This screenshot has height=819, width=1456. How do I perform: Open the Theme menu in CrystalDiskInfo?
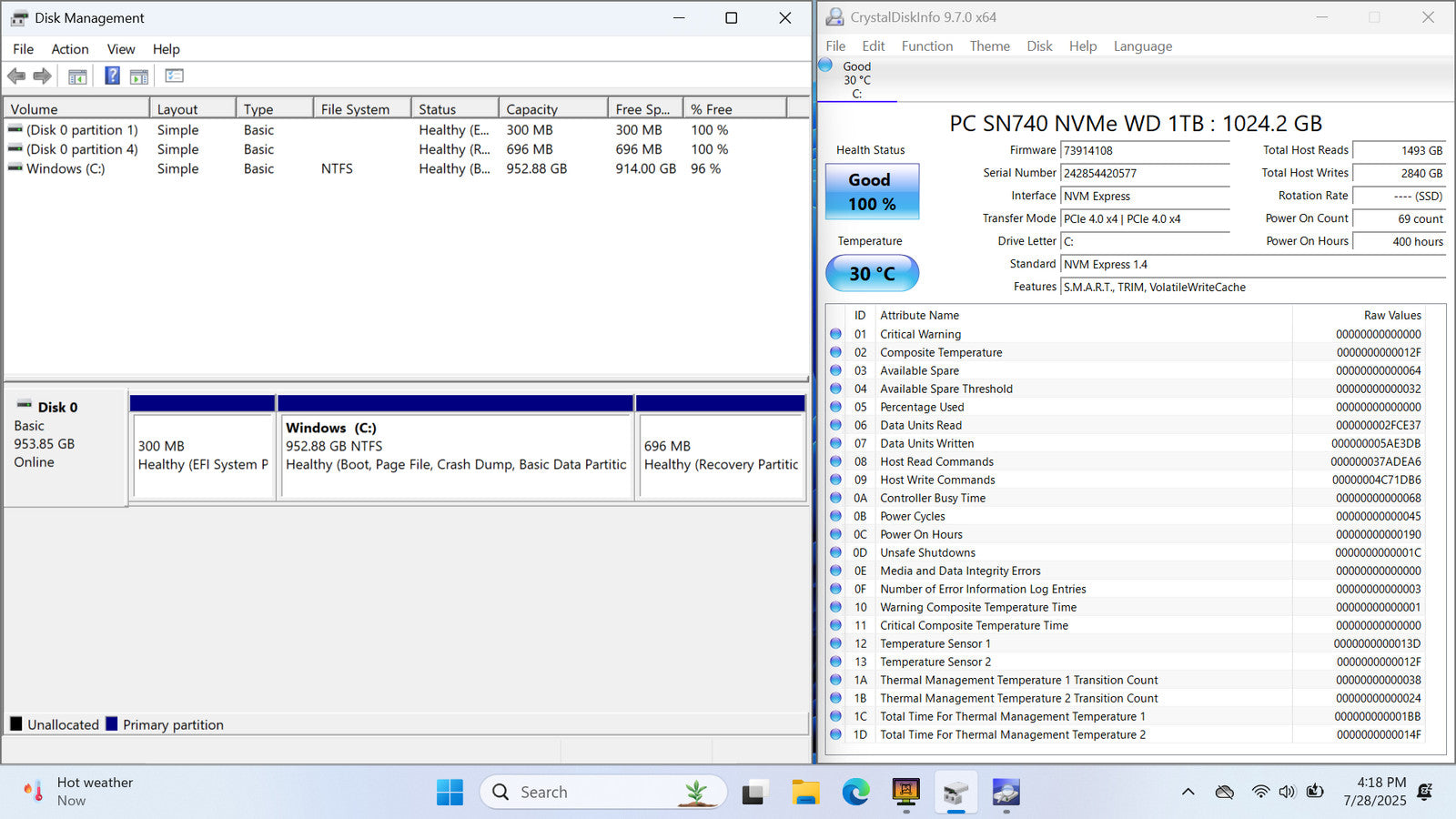click(x=989, y=46)
